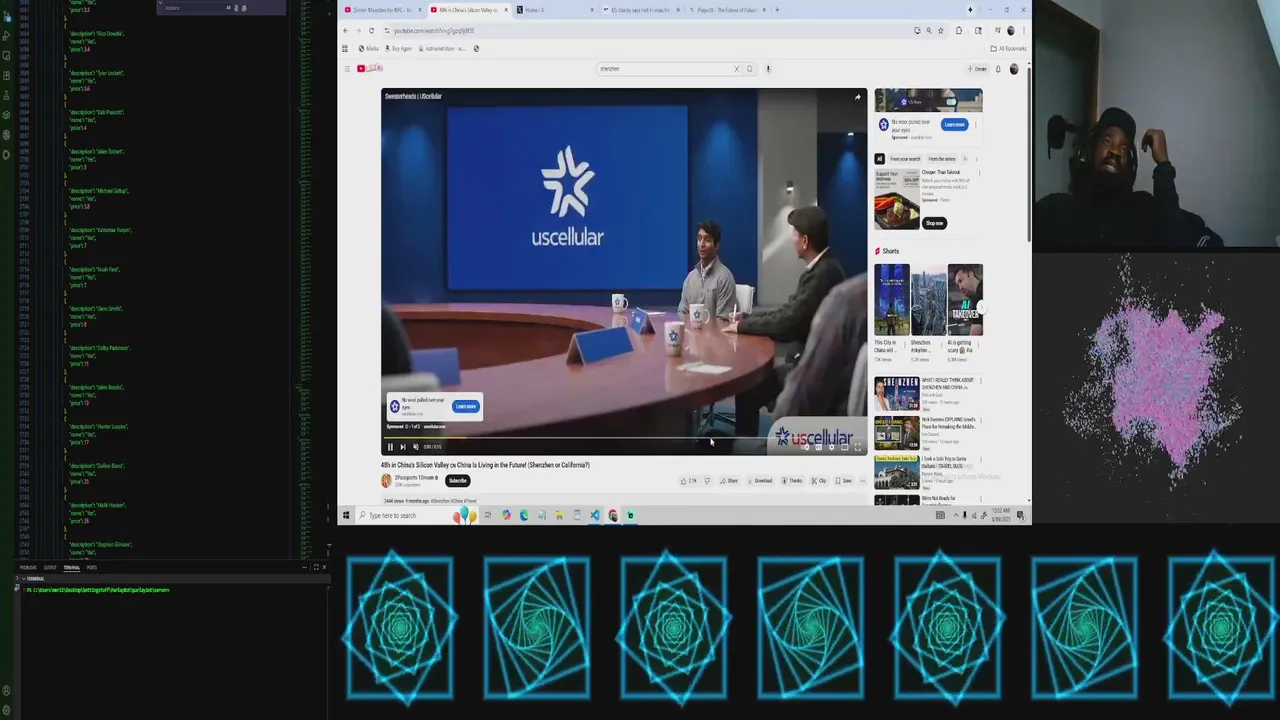Click the Download button under video

[761, 481]
